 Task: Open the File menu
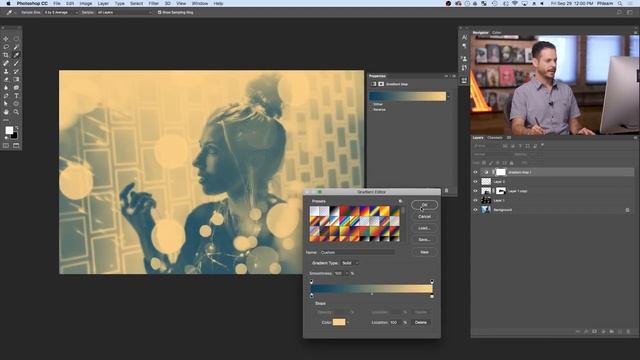(x=57, y=3)
